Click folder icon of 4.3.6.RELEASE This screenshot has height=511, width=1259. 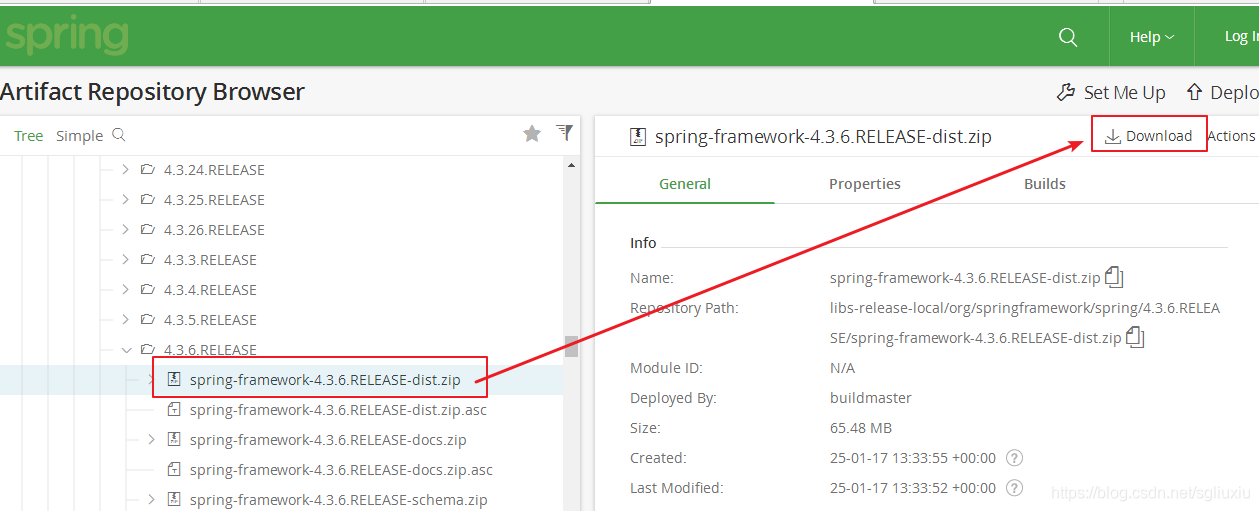(x=148, y=350)
